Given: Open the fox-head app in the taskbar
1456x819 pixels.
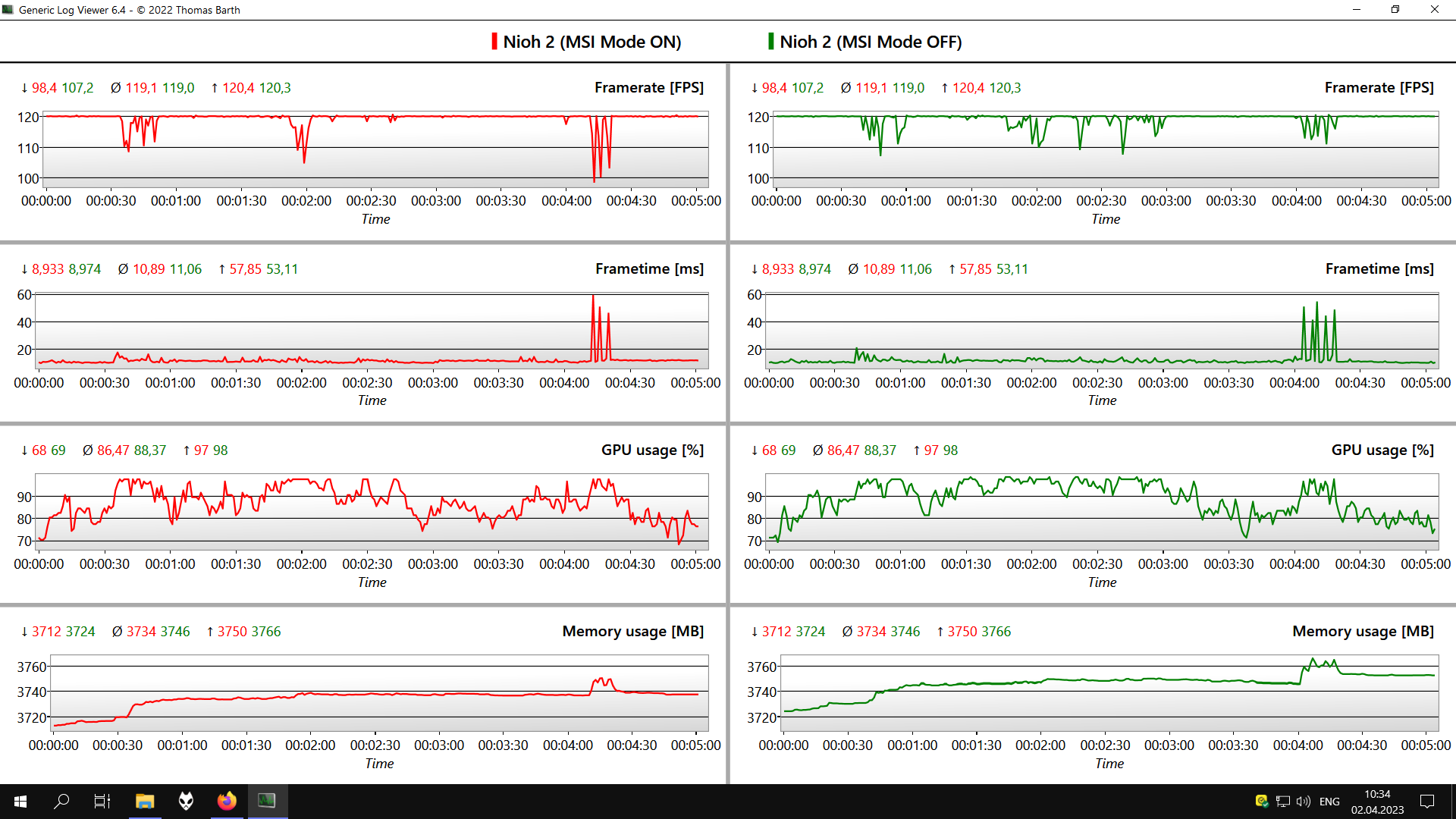Looking at the screenshot, I should tap(186, 801).
